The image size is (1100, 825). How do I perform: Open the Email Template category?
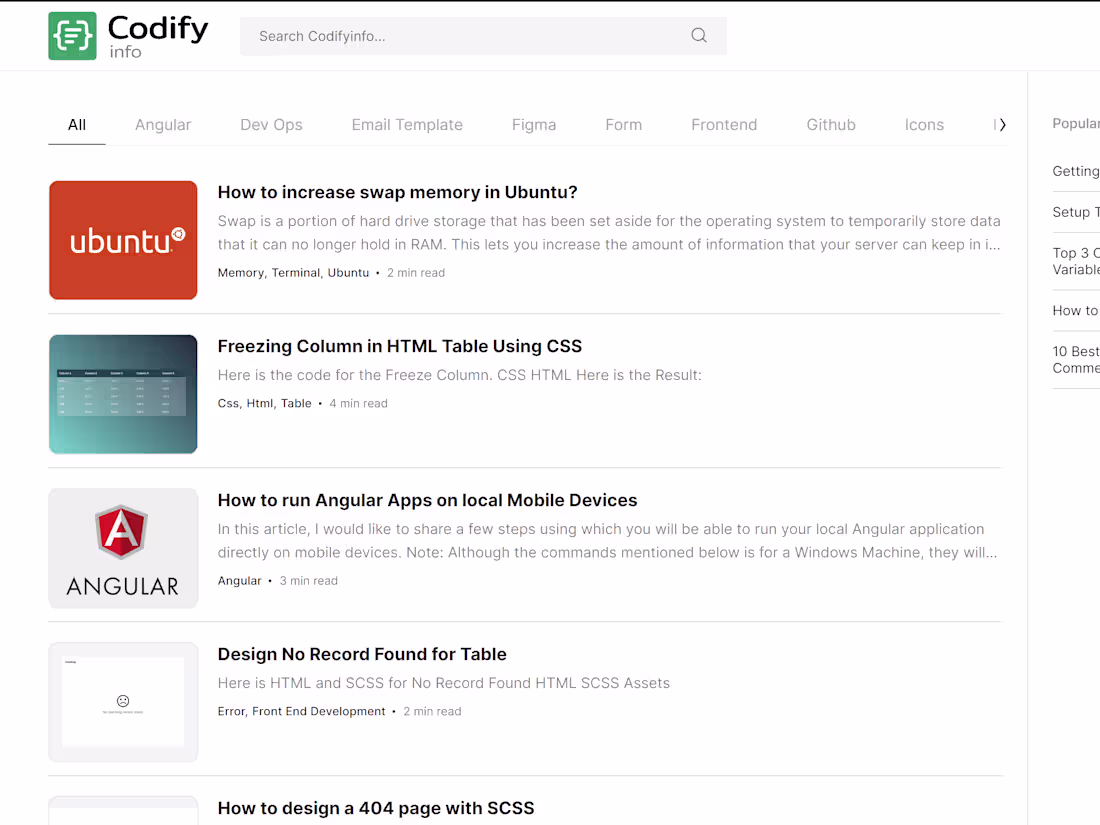click(x=407, y=124)
